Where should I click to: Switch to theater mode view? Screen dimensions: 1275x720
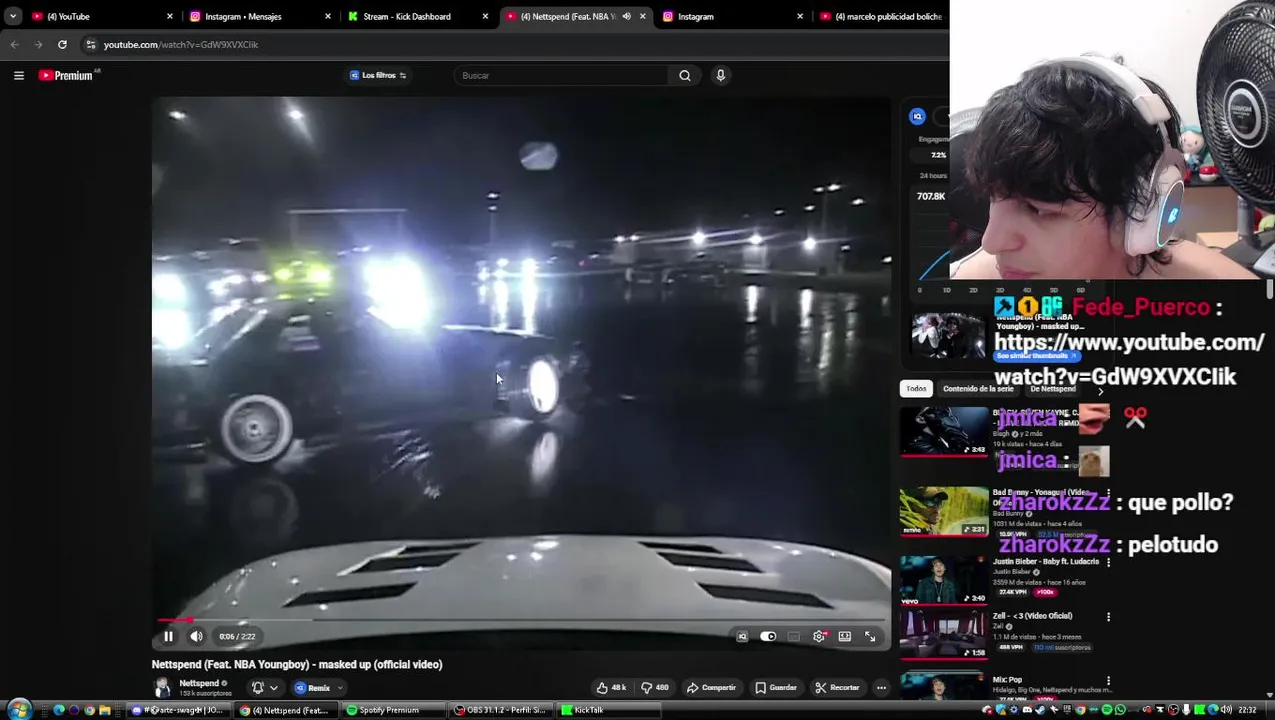click(845, 636)
